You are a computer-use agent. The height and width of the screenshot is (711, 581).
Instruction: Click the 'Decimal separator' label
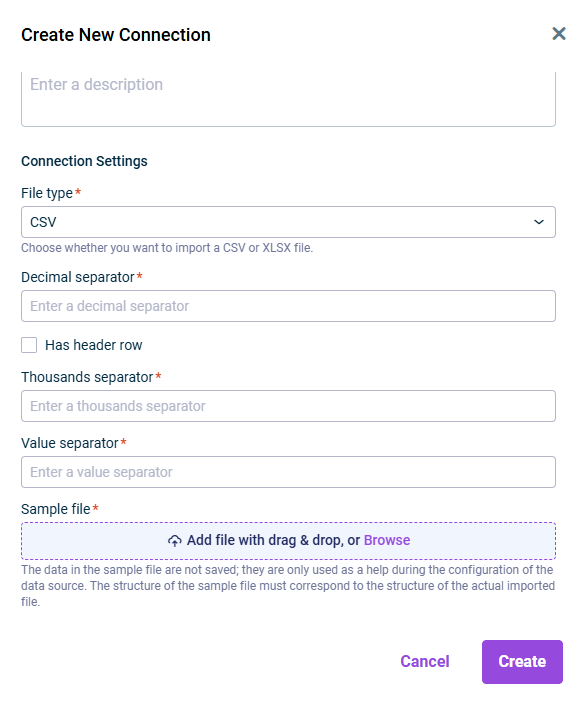tap(78, 277)
